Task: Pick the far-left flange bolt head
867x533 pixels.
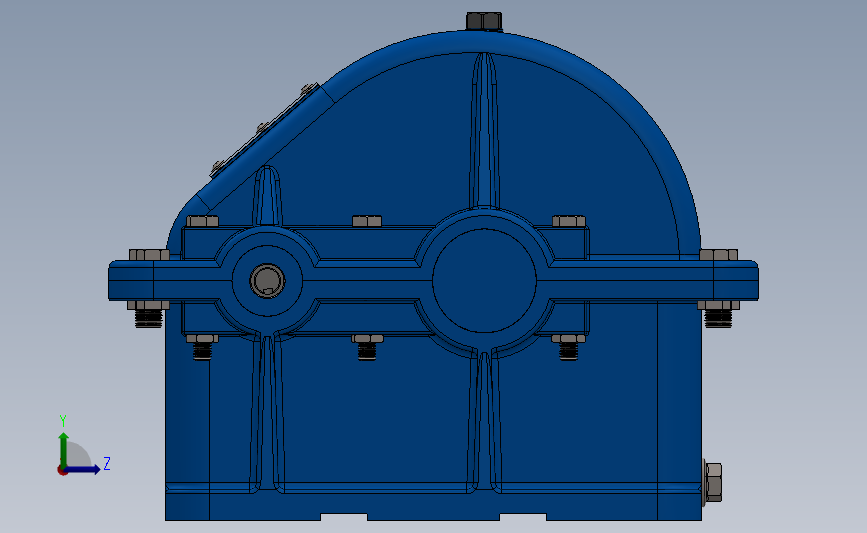Action: [x=149, y=255]
